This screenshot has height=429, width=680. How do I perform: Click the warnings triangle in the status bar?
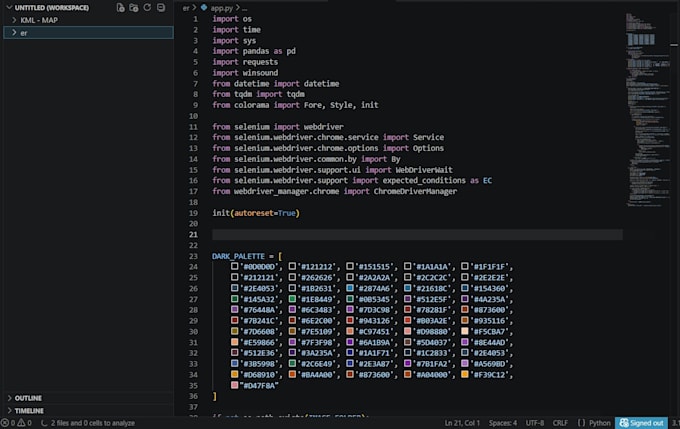click(x=21, y=422)
